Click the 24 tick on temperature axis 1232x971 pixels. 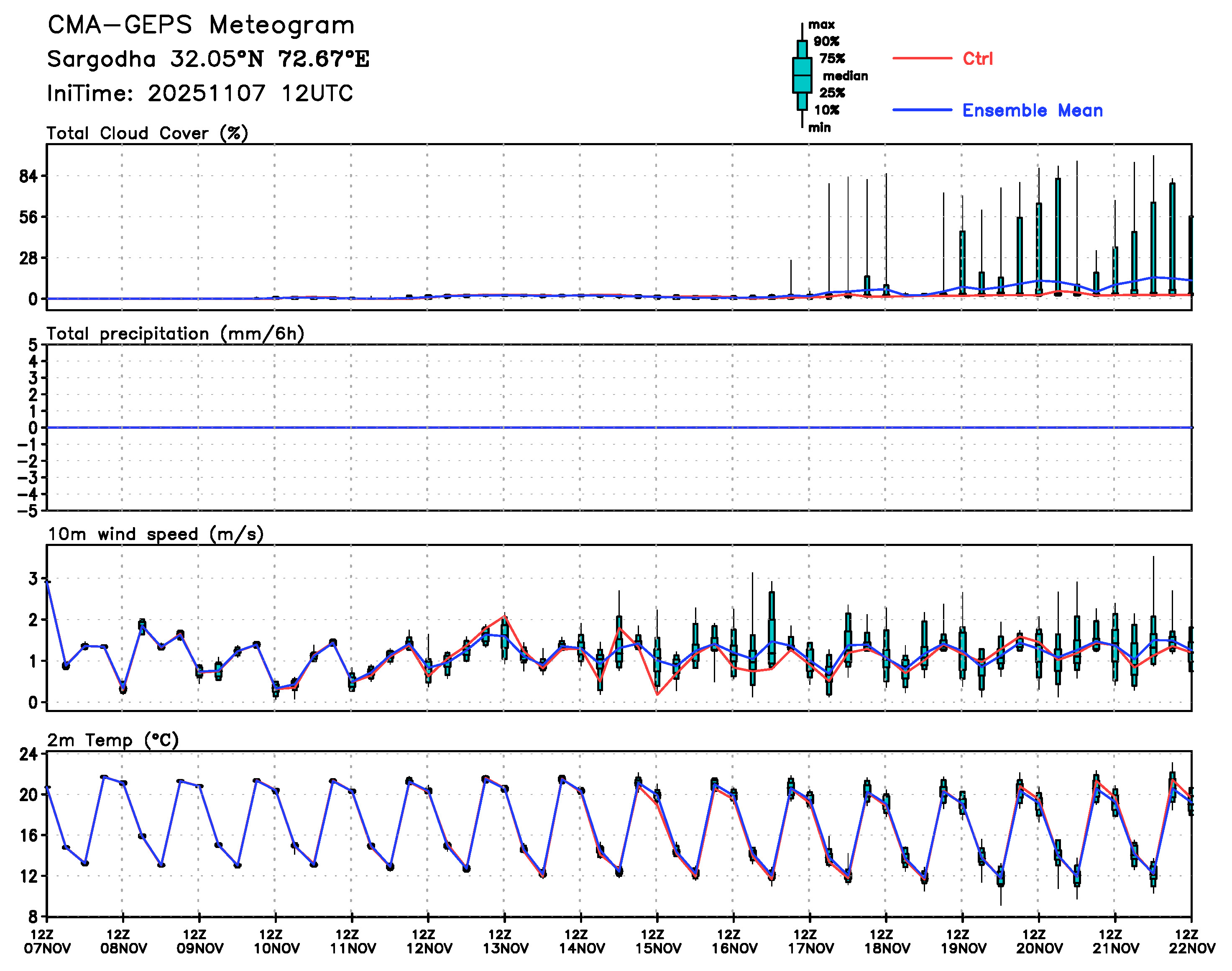pos(28,754)
